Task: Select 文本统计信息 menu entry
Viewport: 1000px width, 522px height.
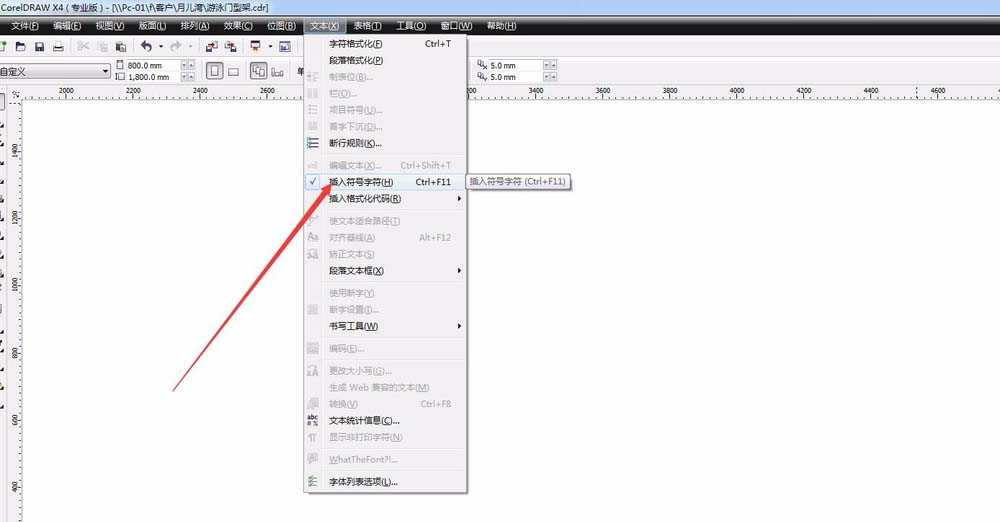Action: click(x=364, y=420)
